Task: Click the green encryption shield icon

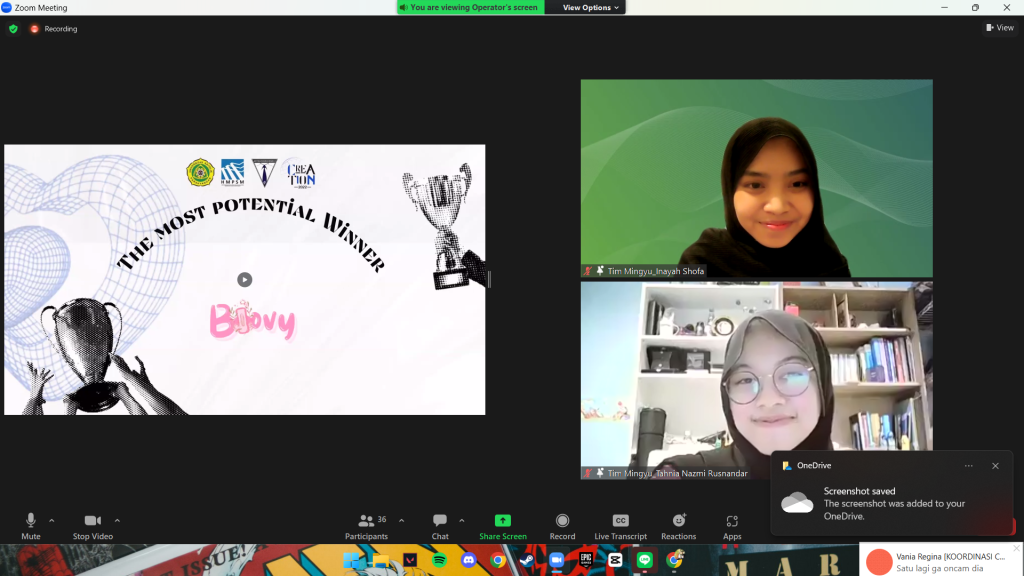Action: 13,29
